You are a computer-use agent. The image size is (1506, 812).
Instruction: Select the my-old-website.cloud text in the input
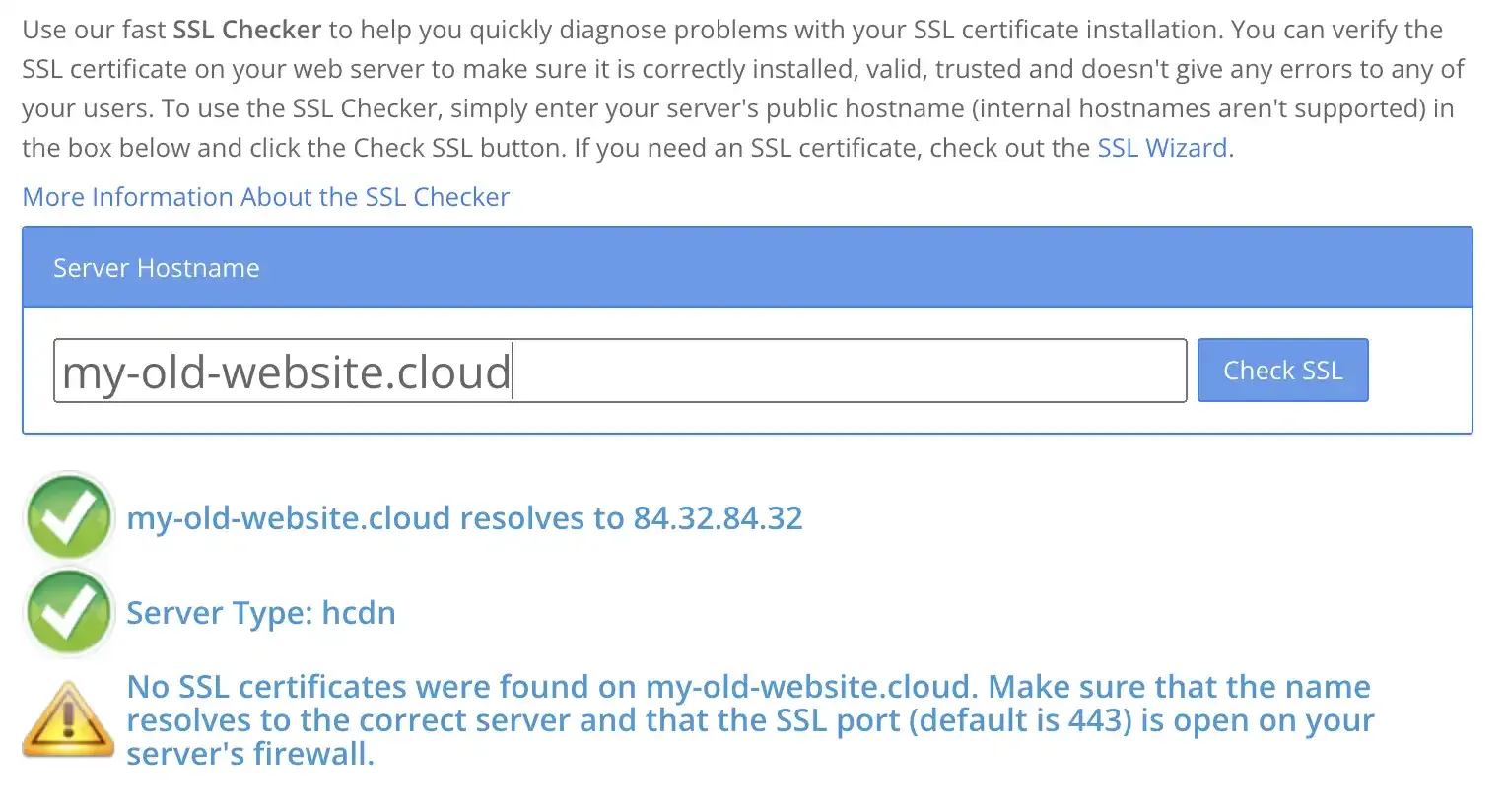pos(284,371)
